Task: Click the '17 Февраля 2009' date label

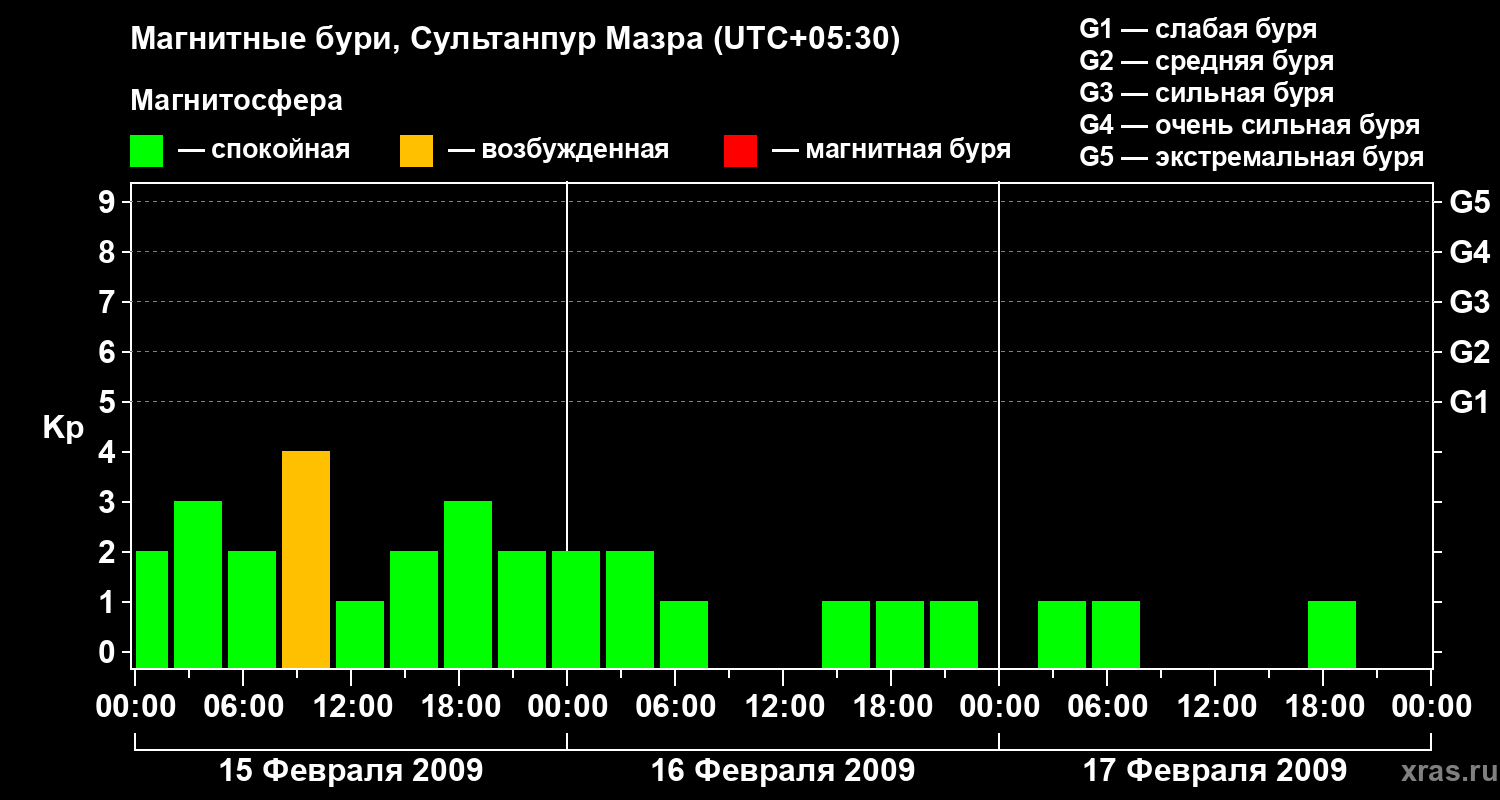Action: point(1215,771)
